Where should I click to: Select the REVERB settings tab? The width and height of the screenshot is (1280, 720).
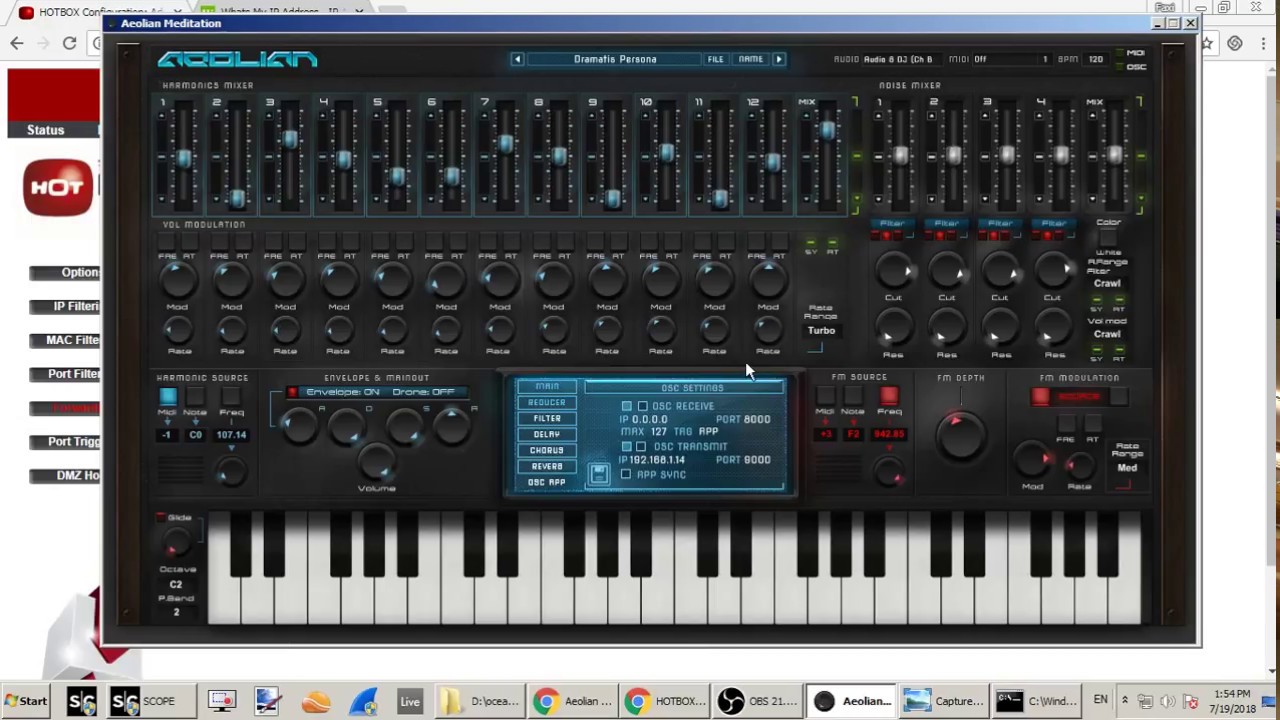547,467
